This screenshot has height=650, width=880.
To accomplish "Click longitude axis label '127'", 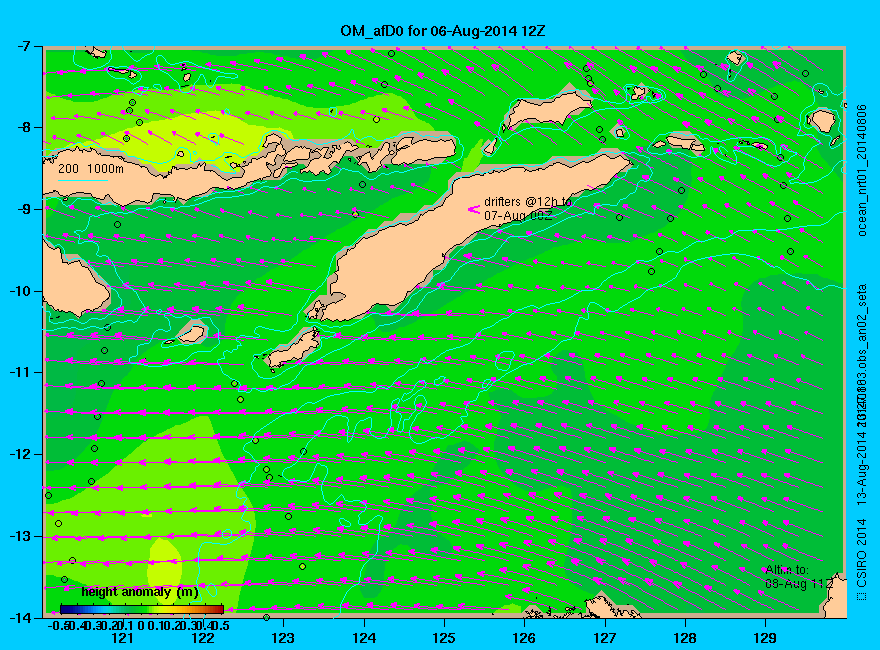I will 604,638.
